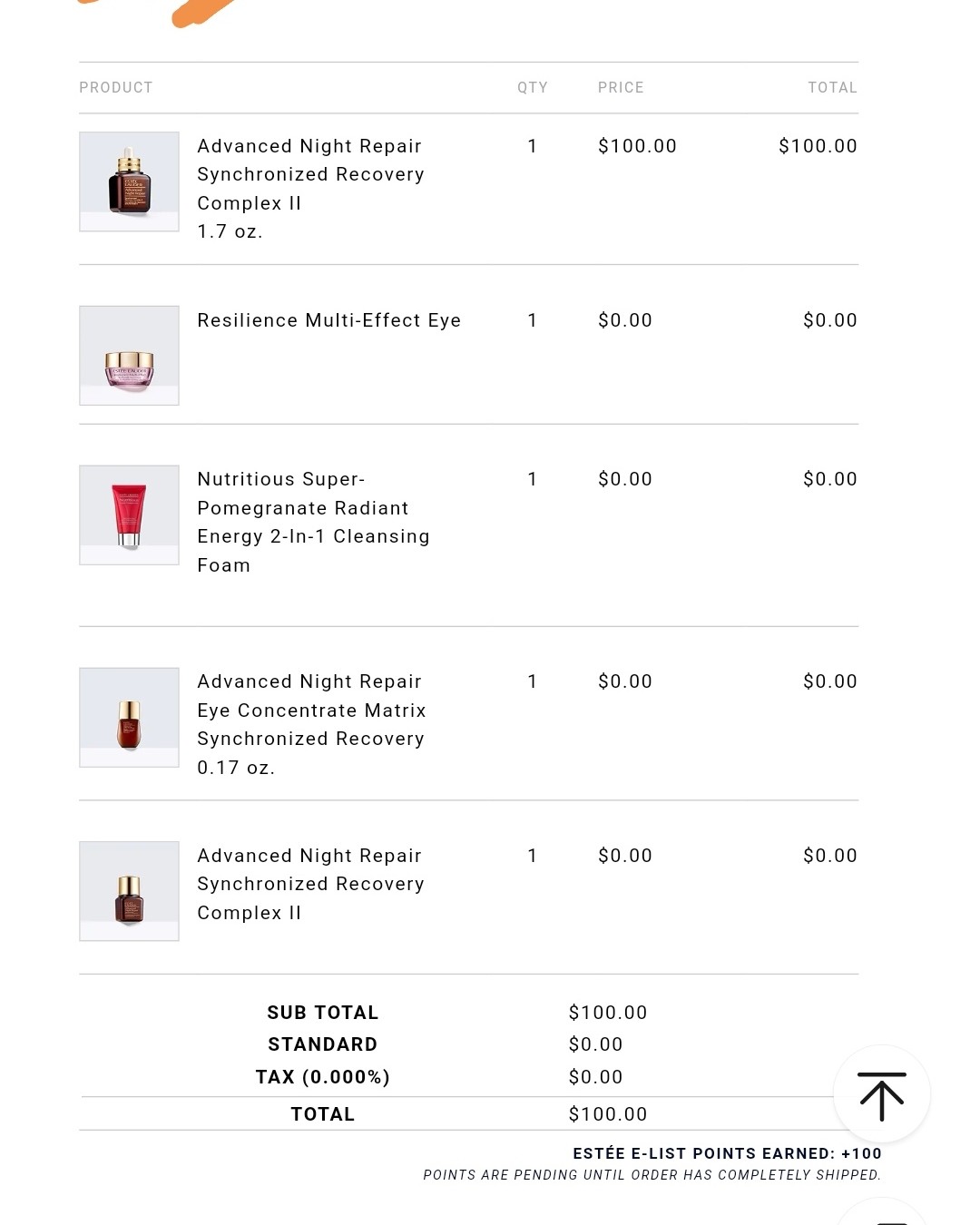
Task: Click the SUB TOTAL label
Action: 322,1013
